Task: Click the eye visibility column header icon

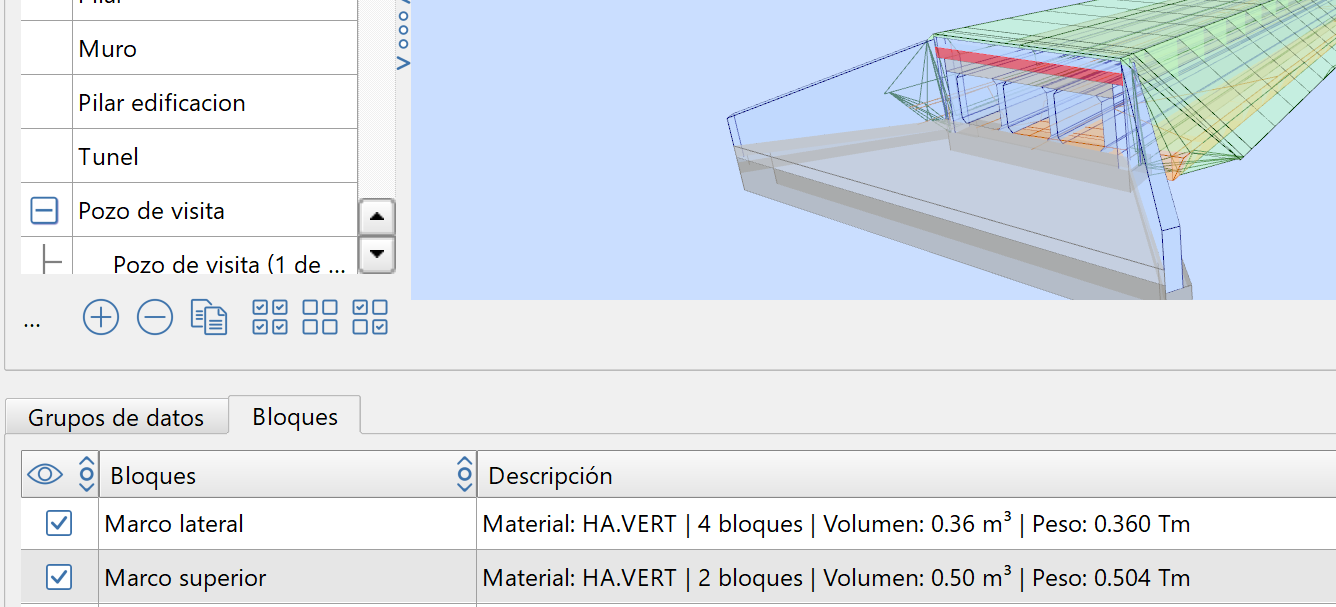Action: pos(45,475)
